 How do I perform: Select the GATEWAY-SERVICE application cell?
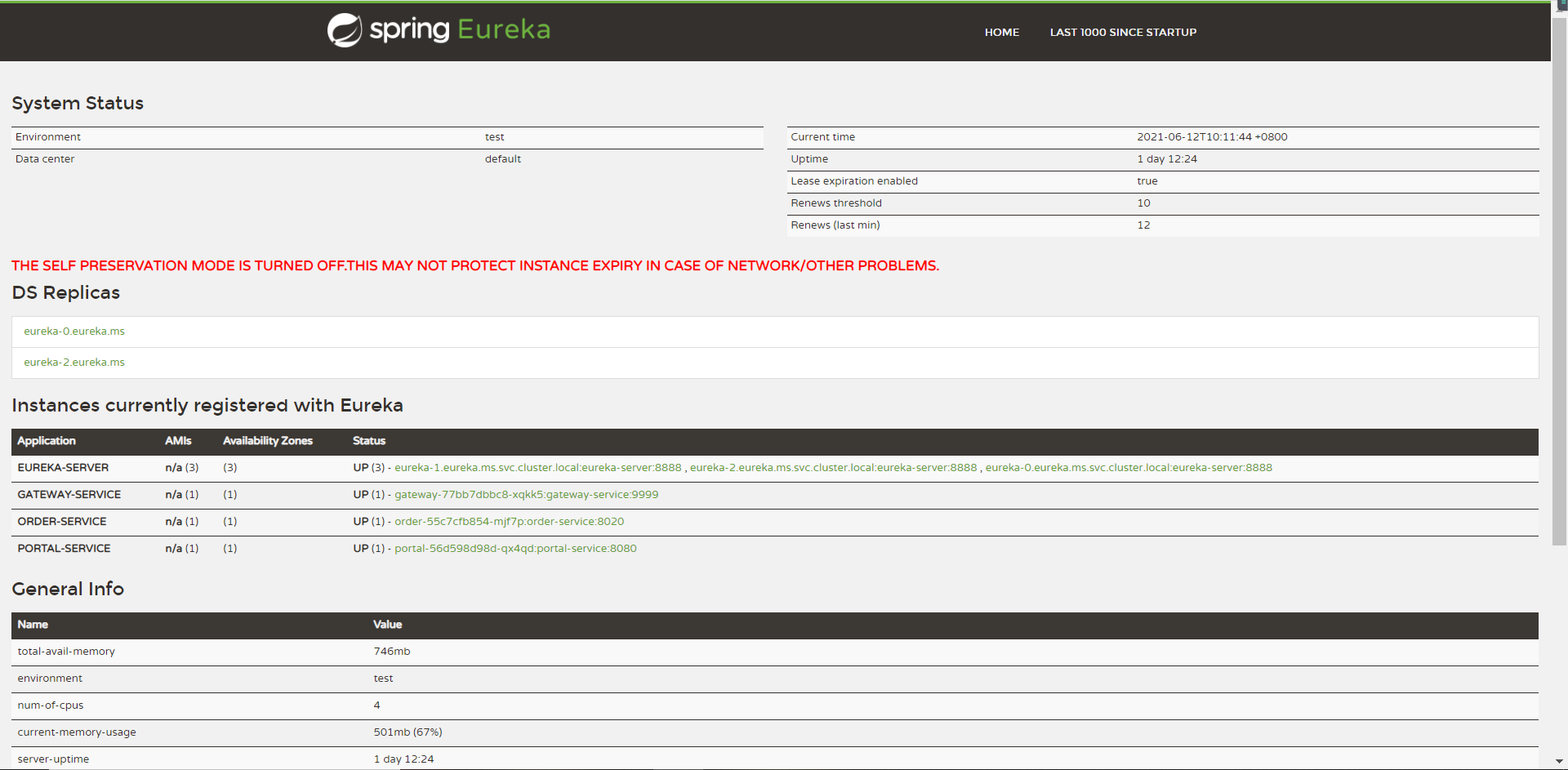pos(69,495)
